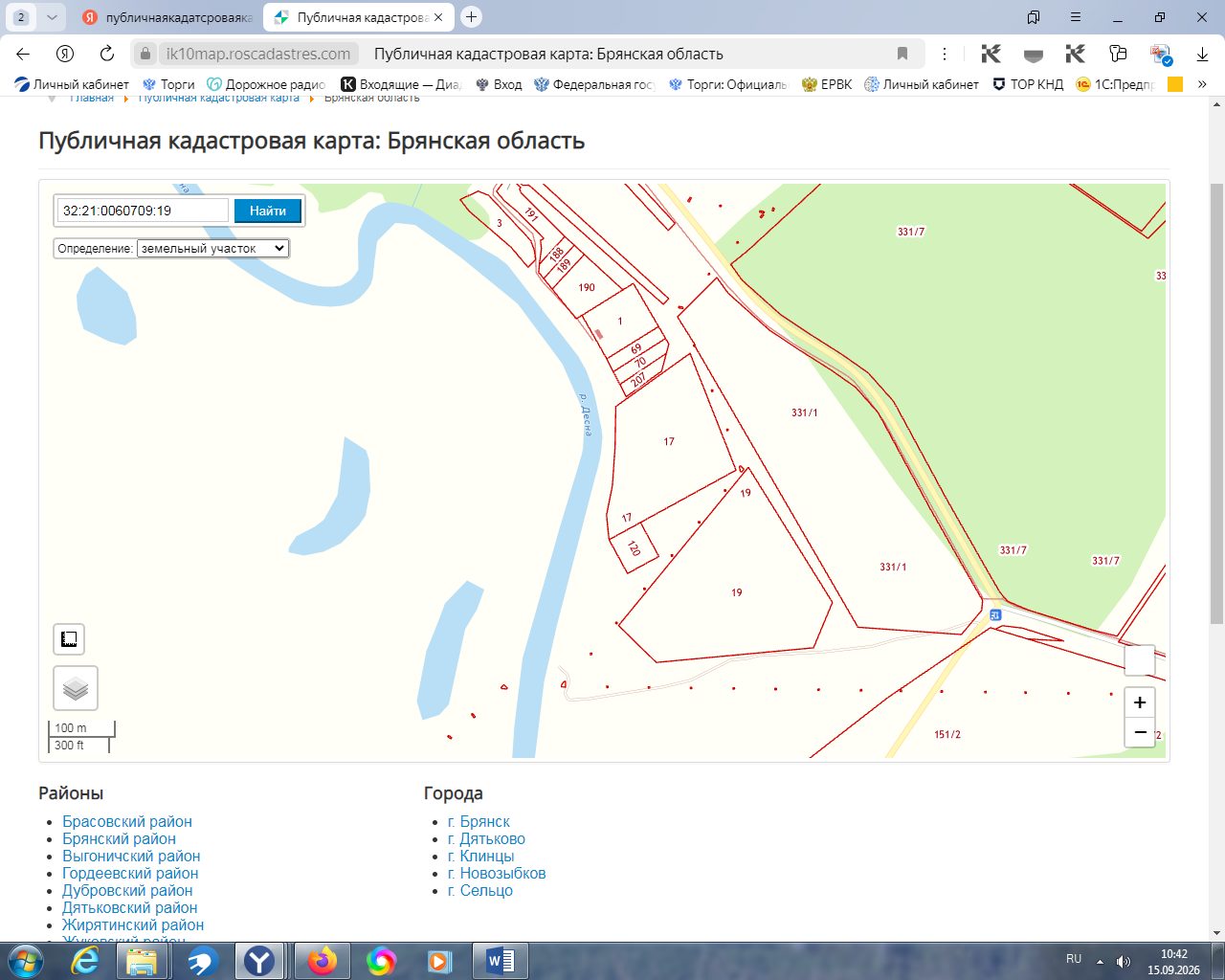Open the ТОР КНД bookmark
The width and height of the screenshot is (1225, 980).
coord(1028,84)
